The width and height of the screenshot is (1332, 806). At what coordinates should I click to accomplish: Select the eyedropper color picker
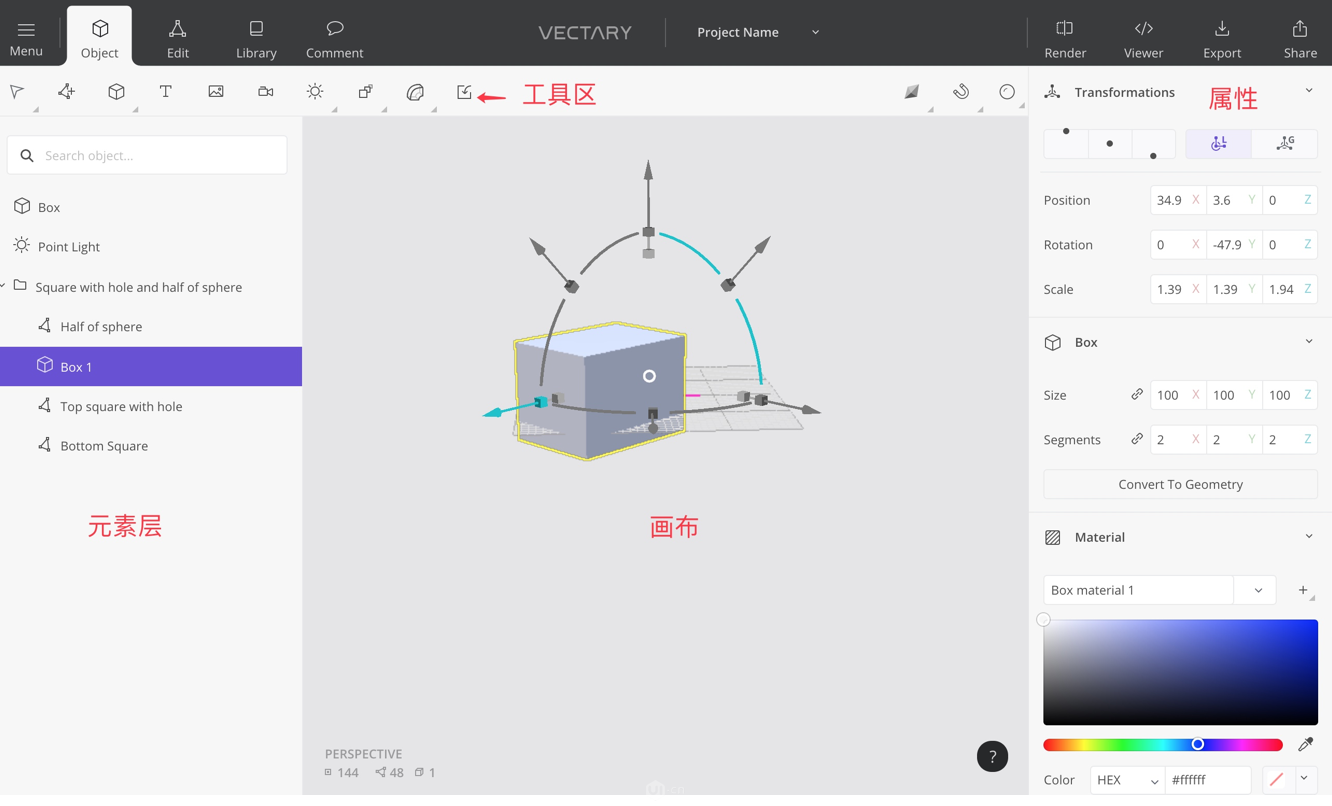(x=1305, y=744)
